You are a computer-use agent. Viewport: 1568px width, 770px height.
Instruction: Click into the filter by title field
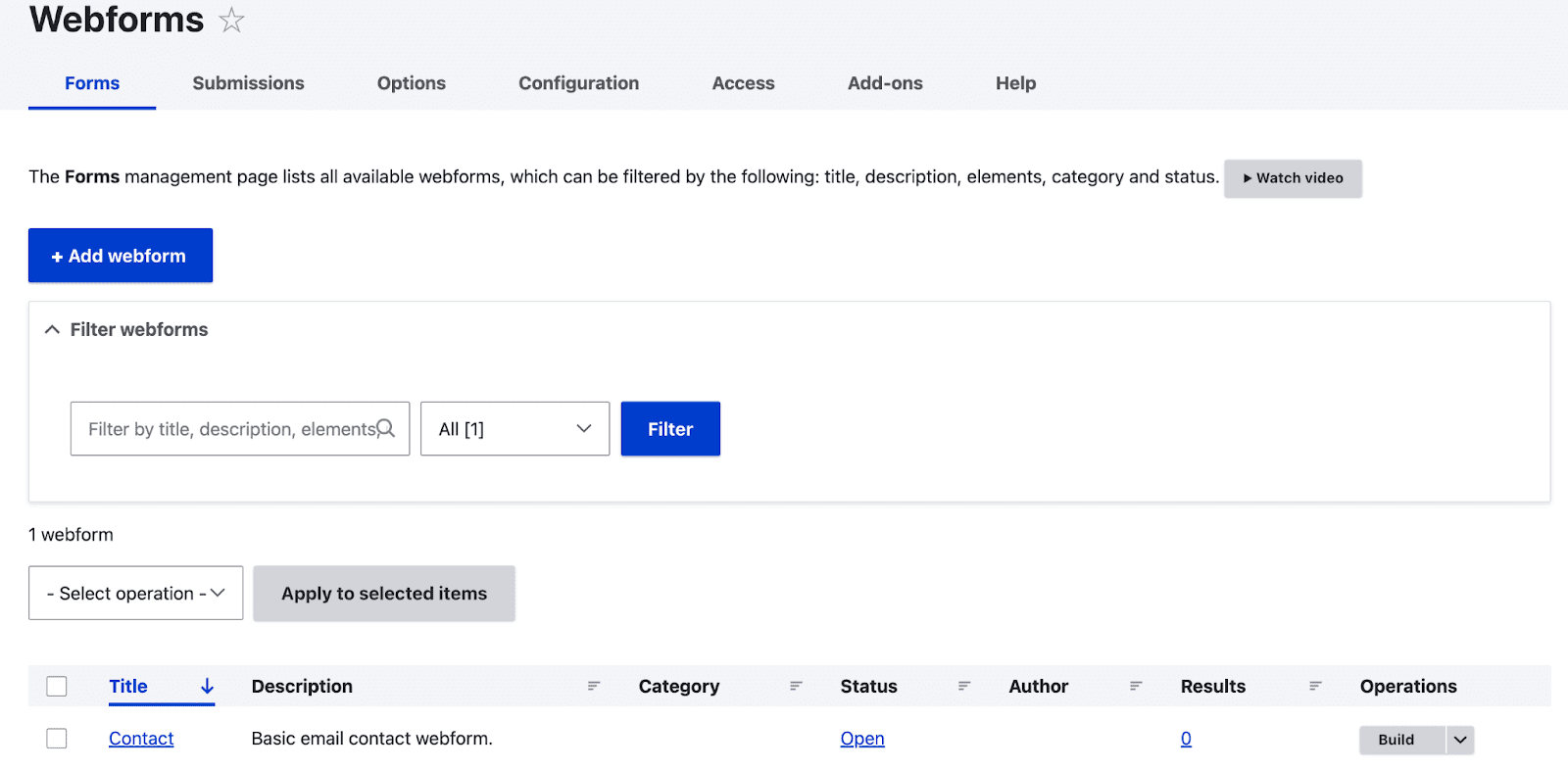coord(225,429)
